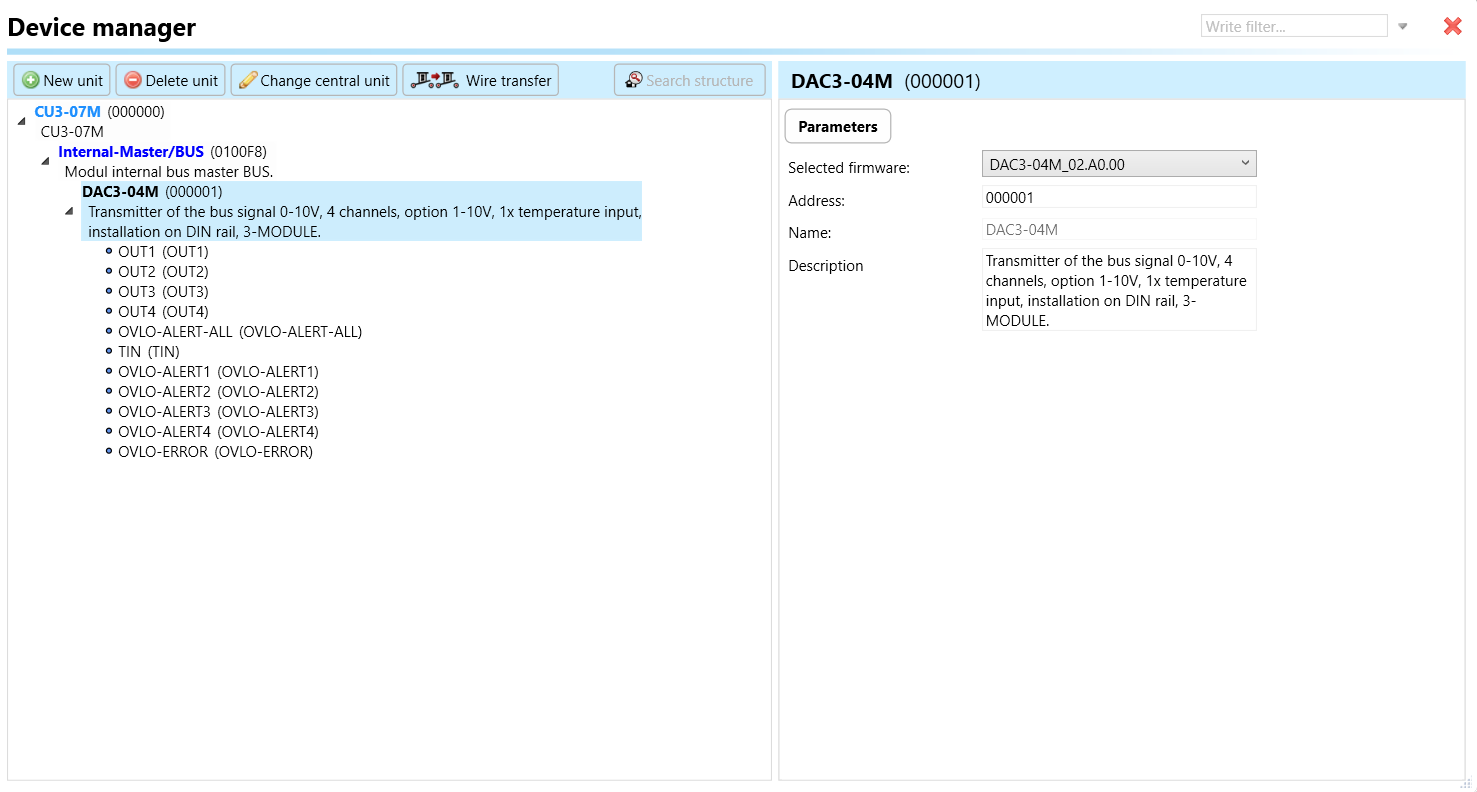The image size is (1477, 792).
Task: Switch to the Parameters tab
Action: (x=837, y=127)
